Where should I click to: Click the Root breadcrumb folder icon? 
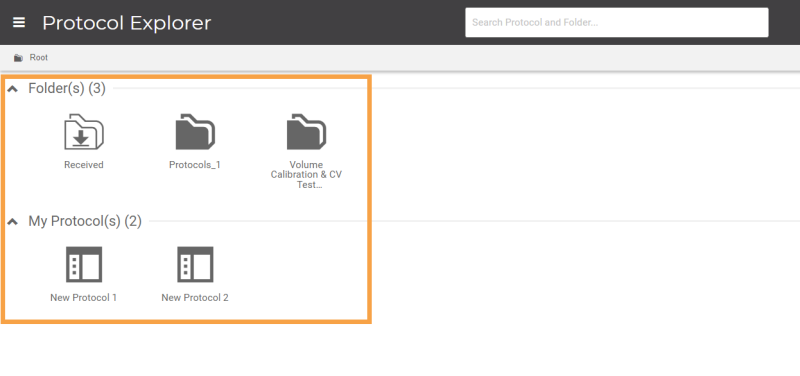coord(18,58)
